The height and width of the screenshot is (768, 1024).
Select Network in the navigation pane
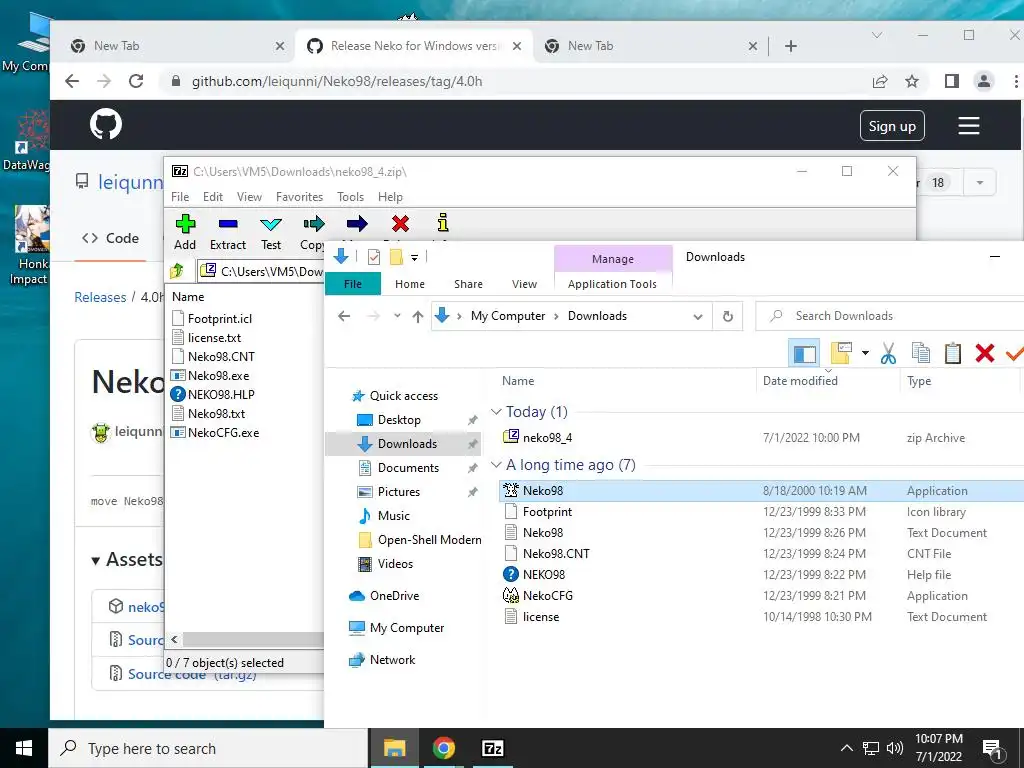(x=392, y=660)
